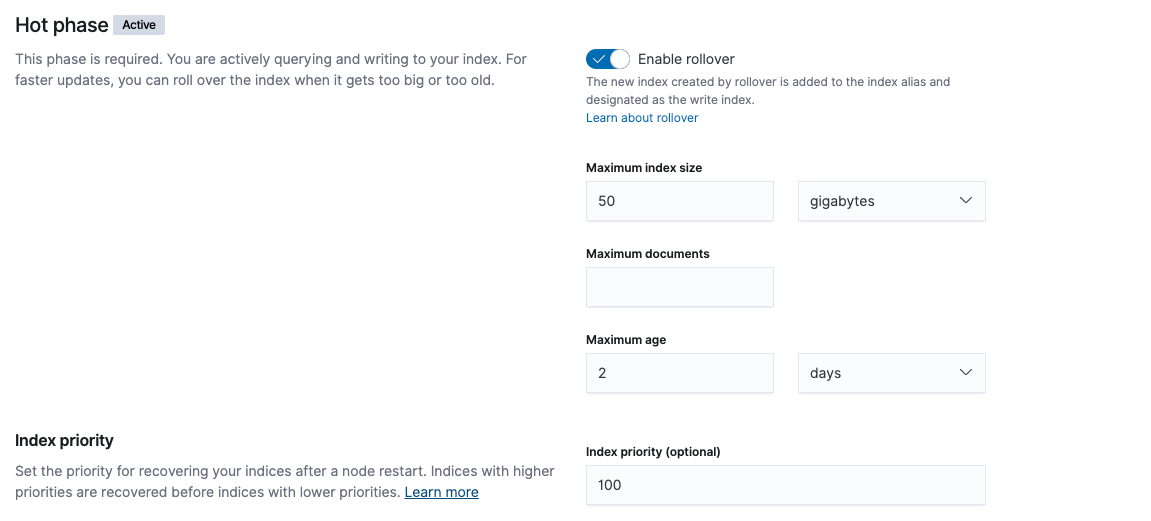Screen dimensions: 1151x521
Task: Open the Learn about rollover link
Action: [642, 117]
